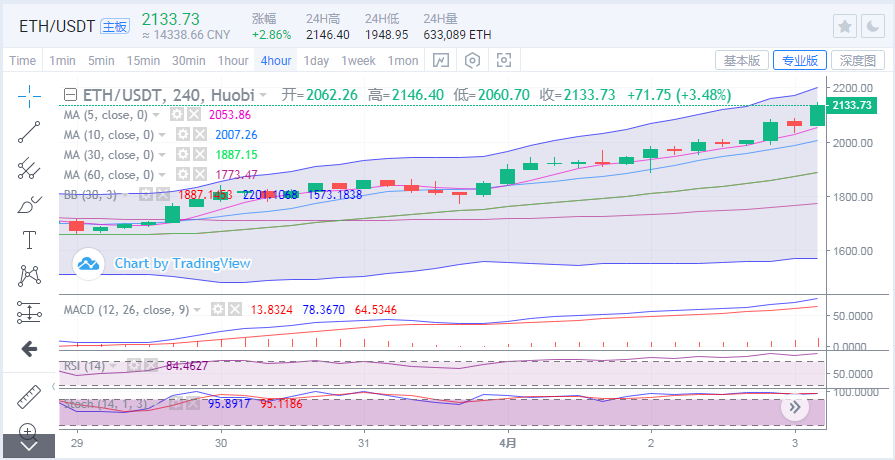Switch to the Time line view

tap(22, 60)
